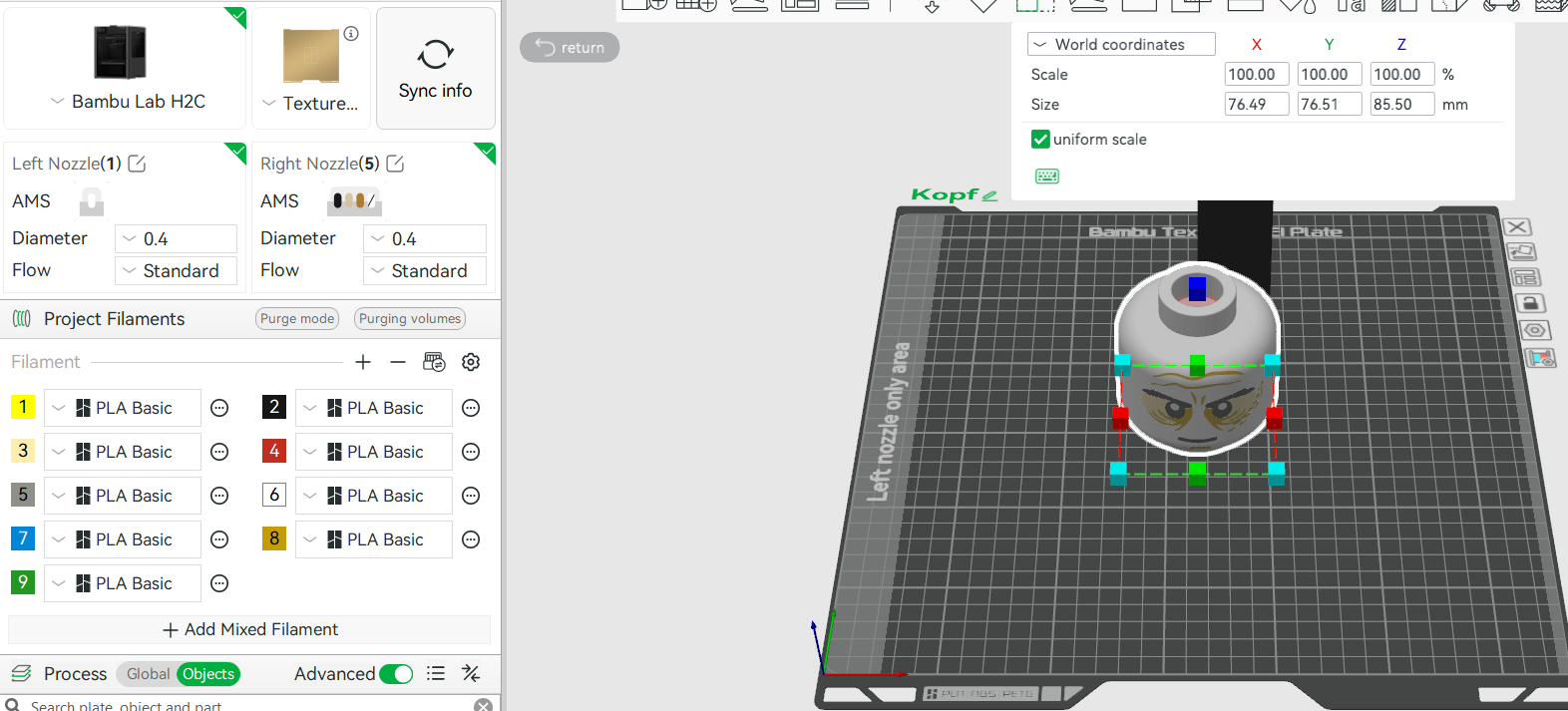Viewport: 1568px width, 711px height.
Task: Click the Scale X input field
Action: click(x=1257, y=75)
